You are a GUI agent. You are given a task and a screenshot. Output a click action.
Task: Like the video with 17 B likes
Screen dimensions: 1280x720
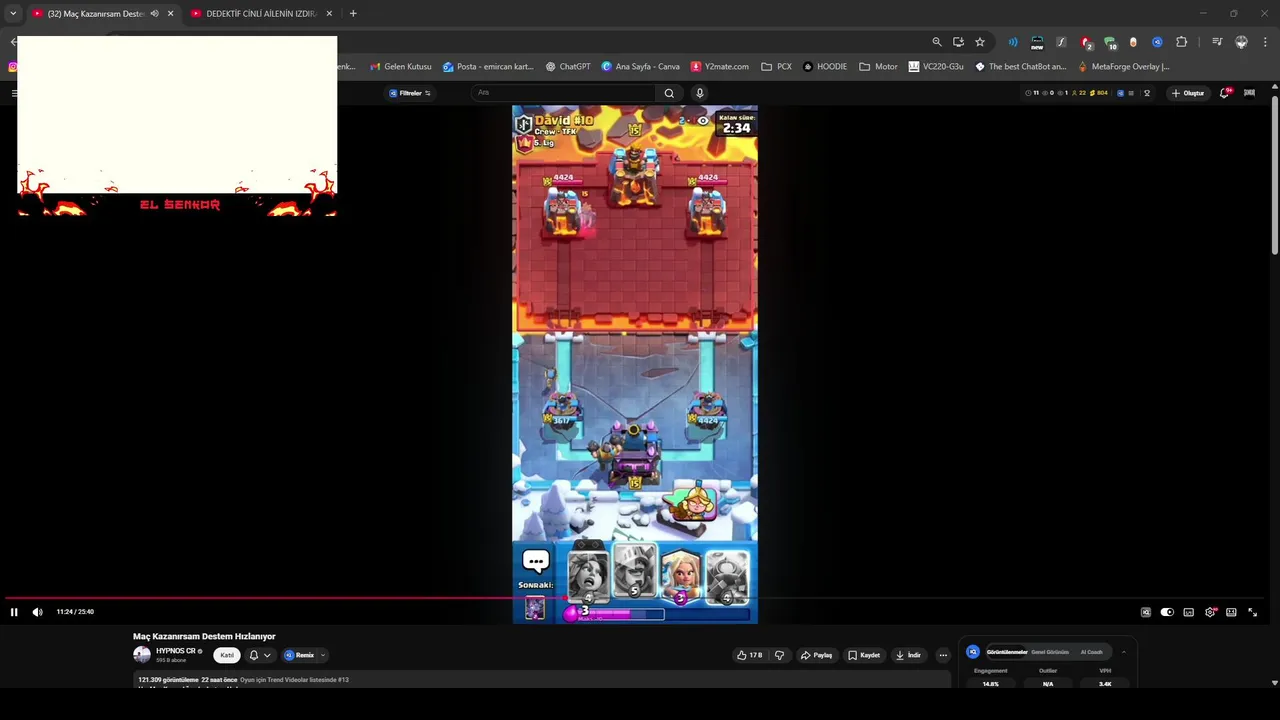pyautogui.click(x=750, y=655)
